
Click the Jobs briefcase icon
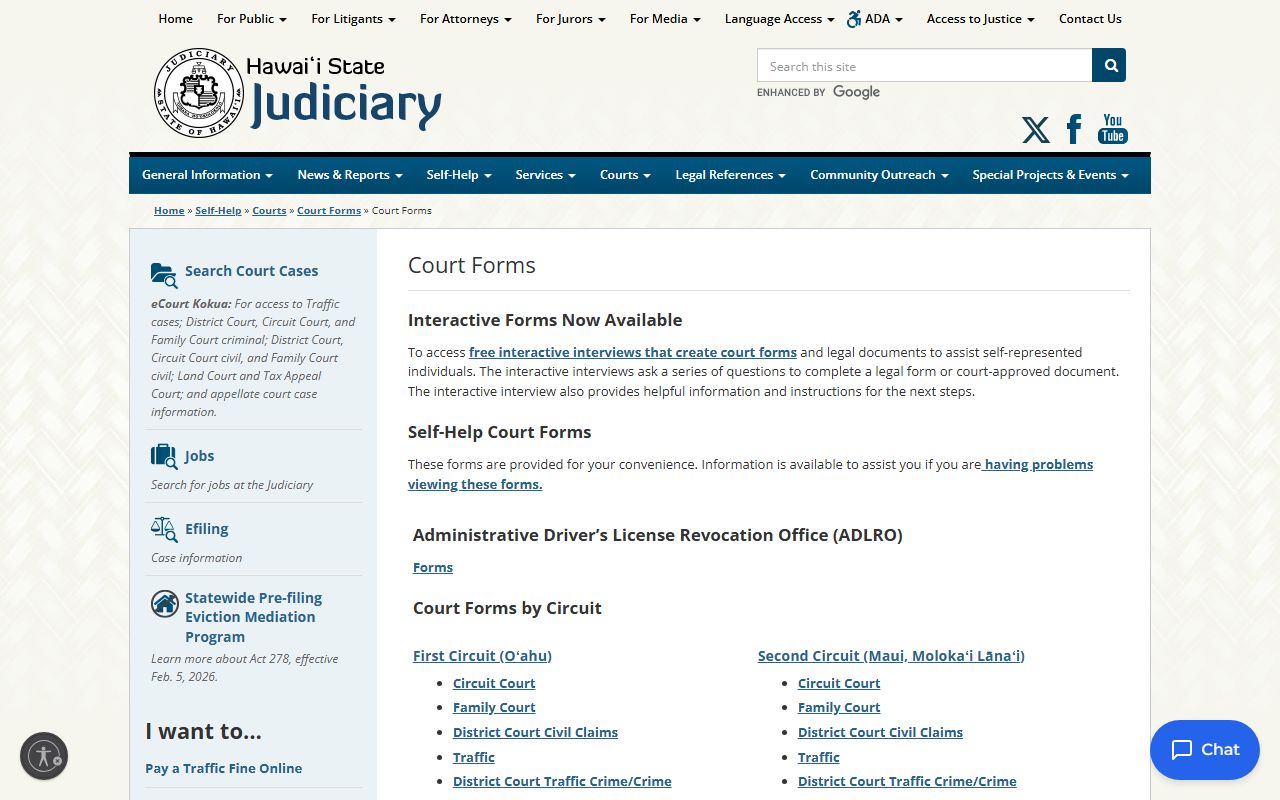164,457
